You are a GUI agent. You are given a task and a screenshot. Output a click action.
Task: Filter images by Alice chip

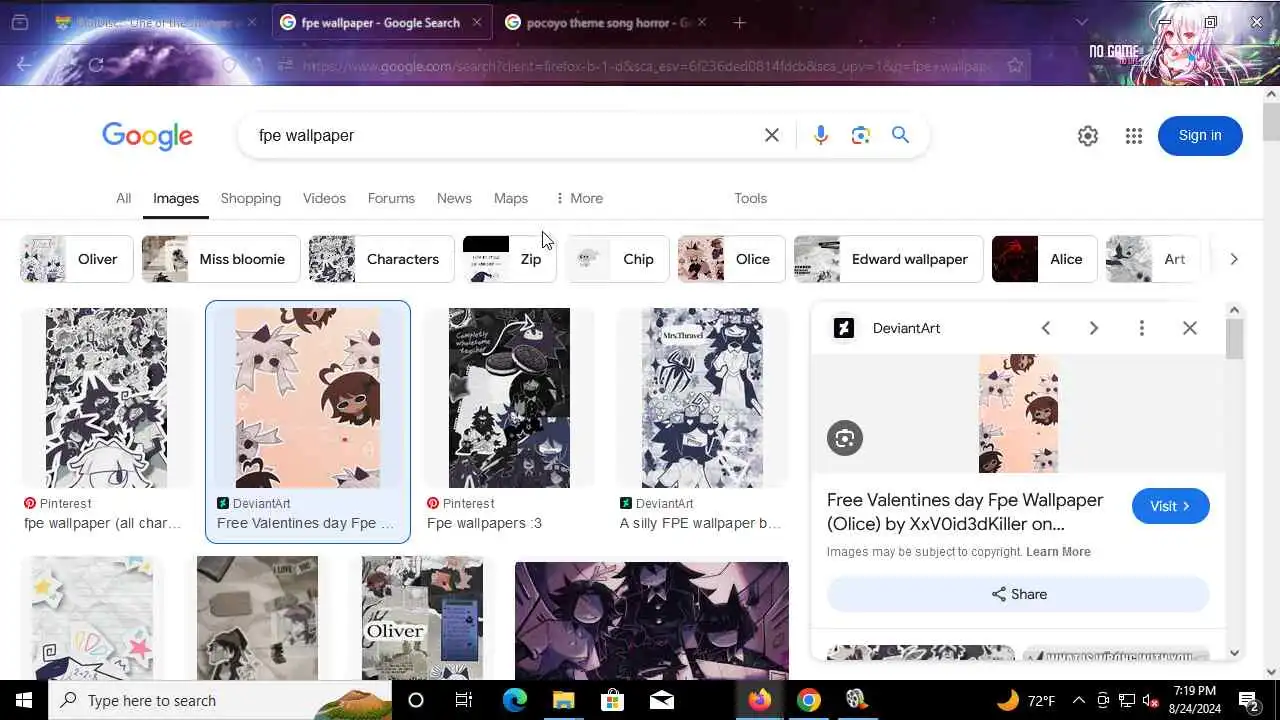pyautogui.click(x=1044, y=259)
